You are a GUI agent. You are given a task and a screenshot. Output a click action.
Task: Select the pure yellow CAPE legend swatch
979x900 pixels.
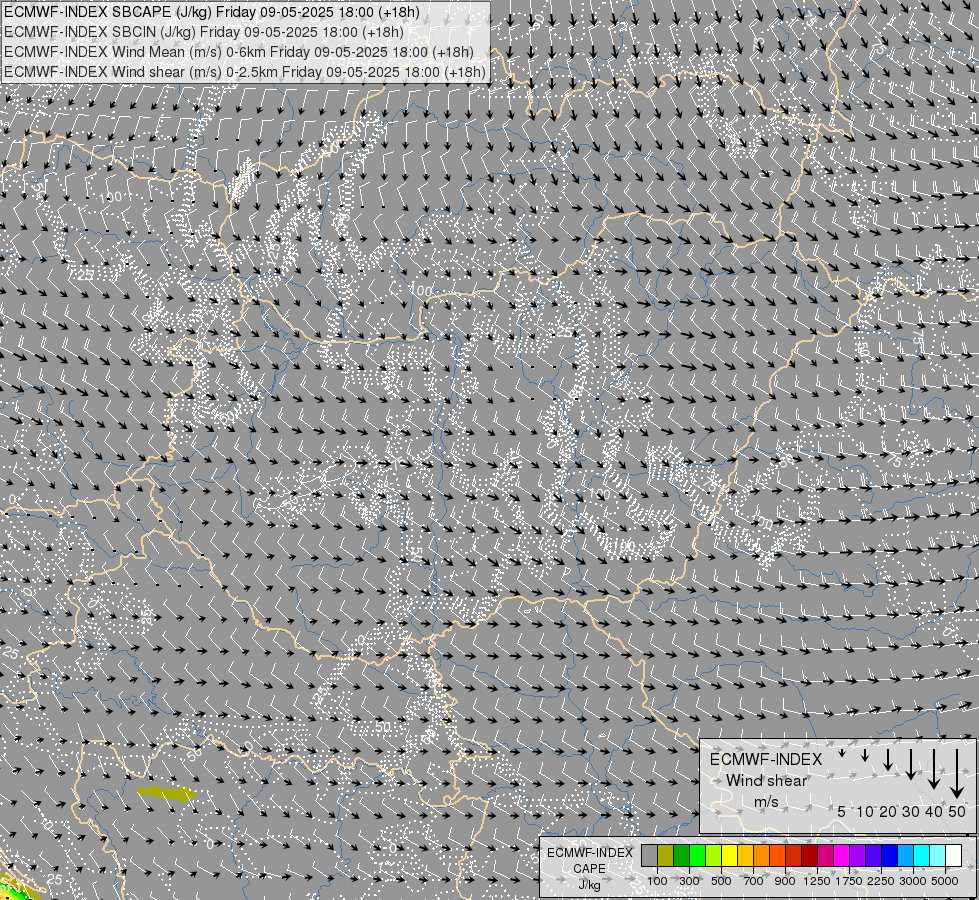tap(730, 856)
